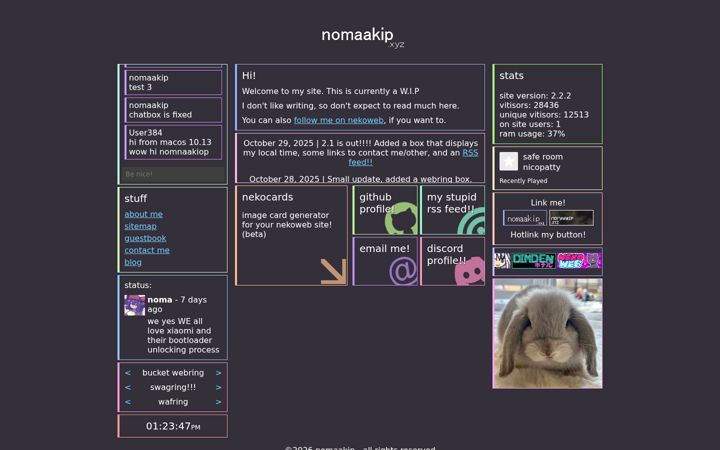Go to previous site in wafring
Viewport: 720px width, 450px height.
tap(128, 402)
